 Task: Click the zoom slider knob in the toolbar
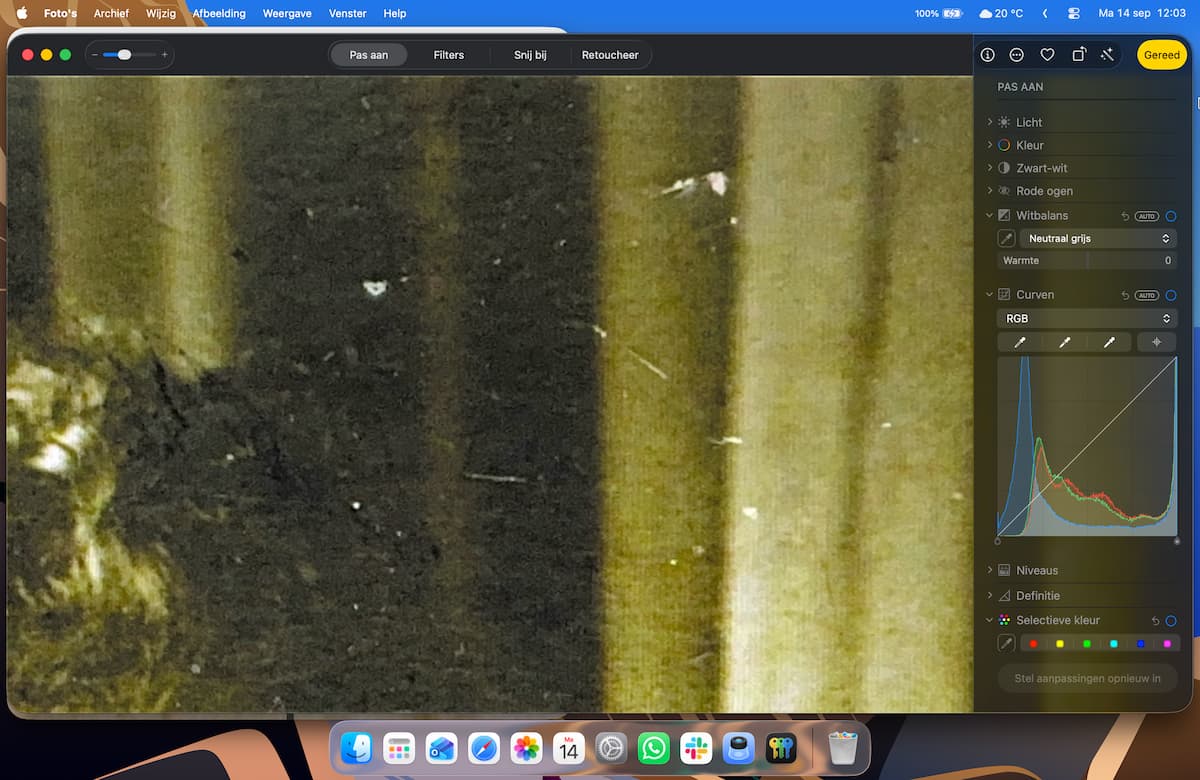[124, 55]
